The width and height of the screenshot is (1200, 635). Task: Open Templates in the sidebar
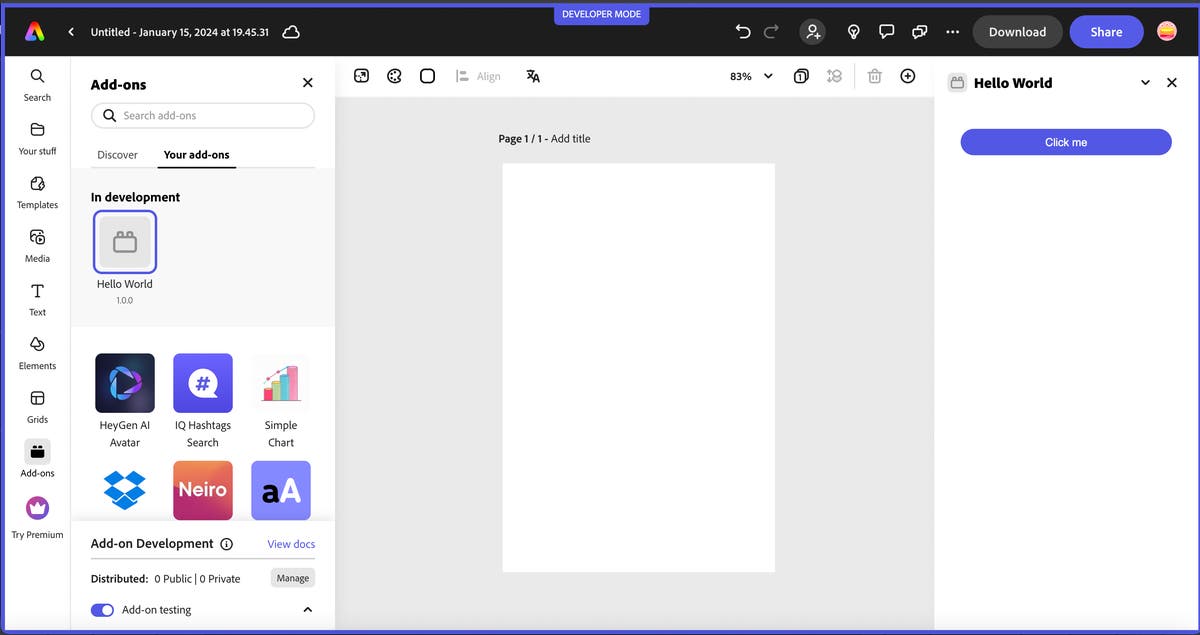(x=37, y=193)
